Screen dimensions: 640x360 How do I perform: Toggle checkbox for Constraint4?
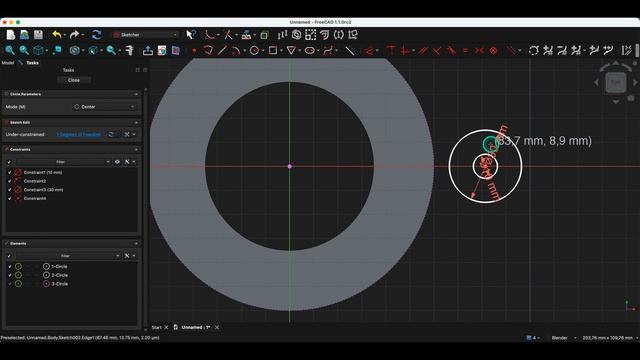pyautogui.click(x=9, y=198)
